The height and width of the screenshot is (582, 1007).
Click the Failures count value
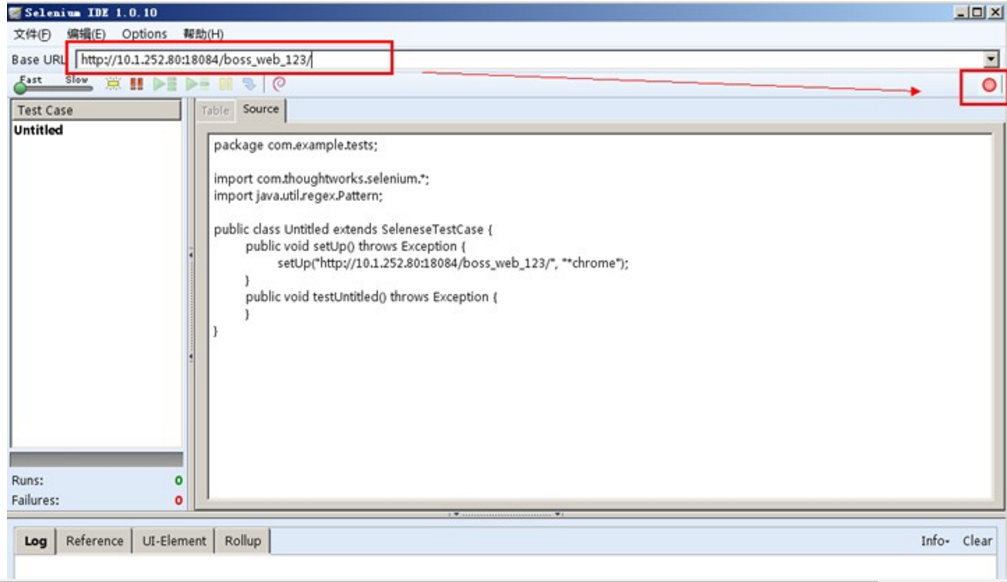[x=179, y=500]
